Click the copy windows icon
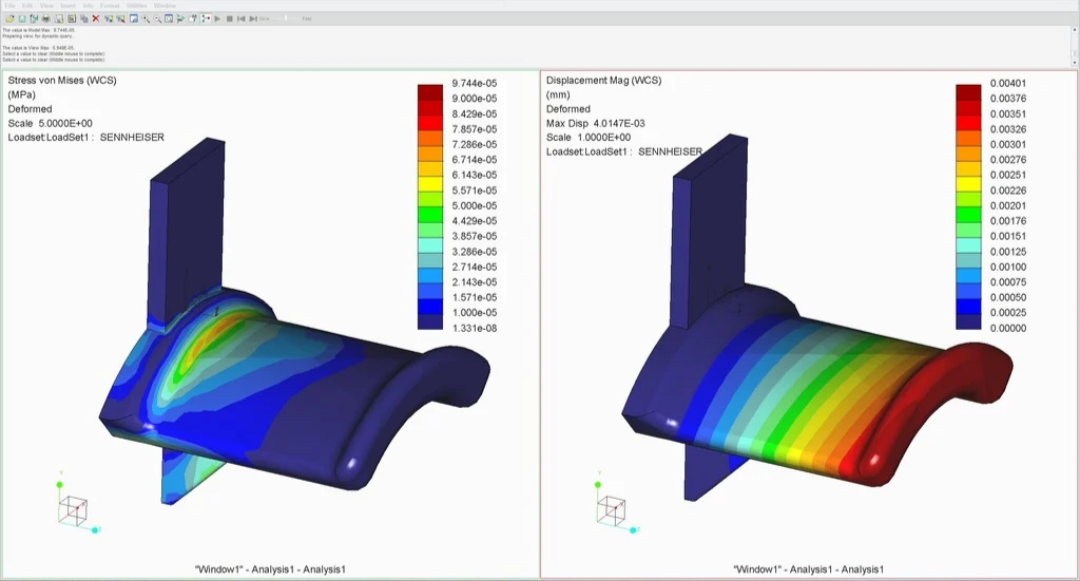The width and height of the screenshot is (1080, 581). click(84, 19)
